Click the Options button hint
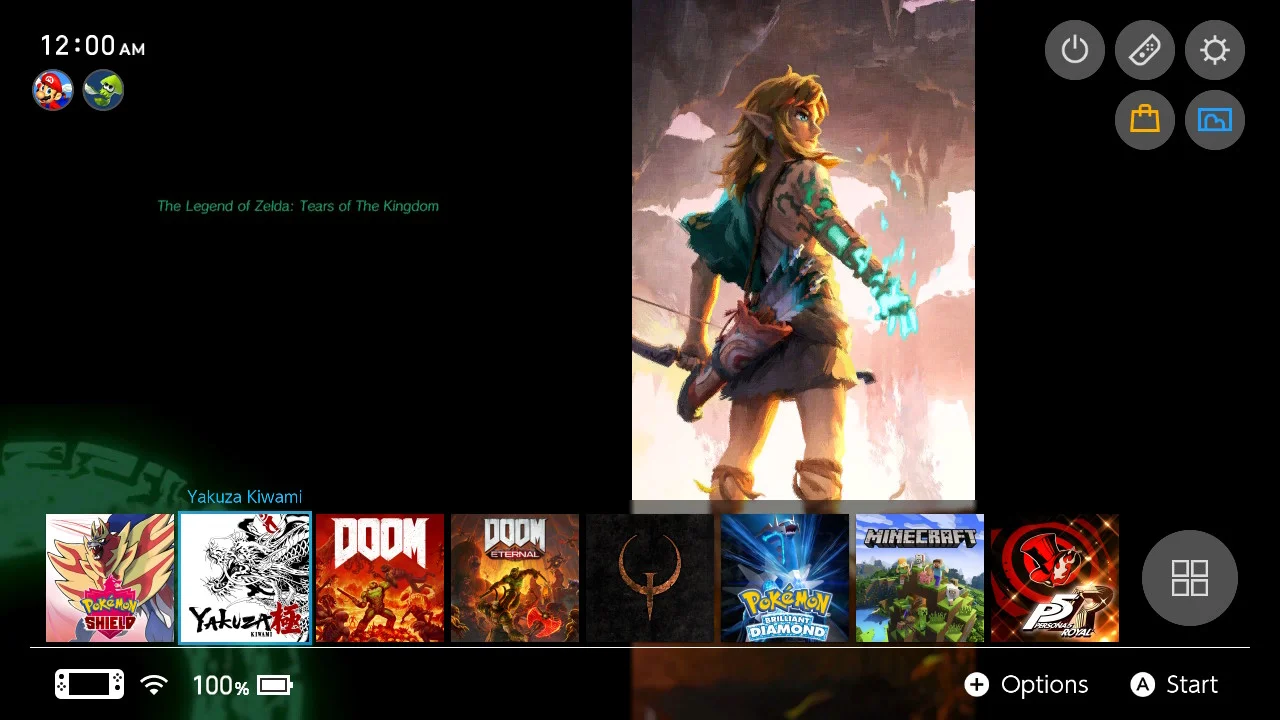 point(1026,685)
